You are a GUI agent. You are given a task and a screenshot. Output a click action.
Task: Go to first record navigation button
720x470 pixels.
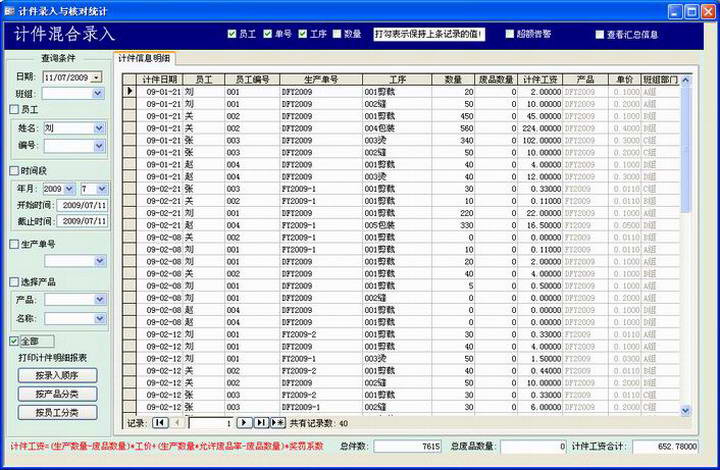tap(160, 423)
